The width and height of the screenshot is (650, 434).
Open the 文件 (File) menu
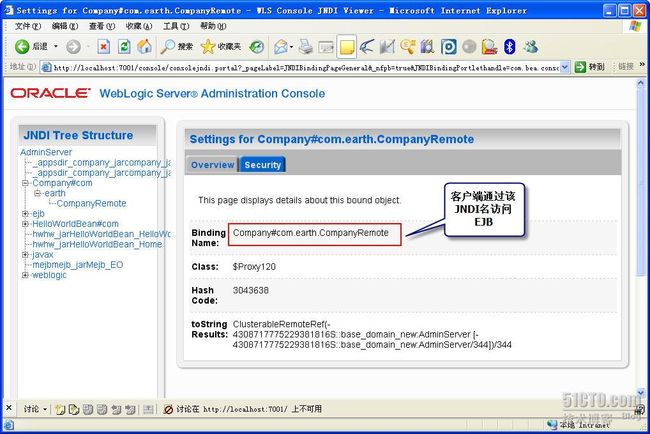click(x=28, y=26)
